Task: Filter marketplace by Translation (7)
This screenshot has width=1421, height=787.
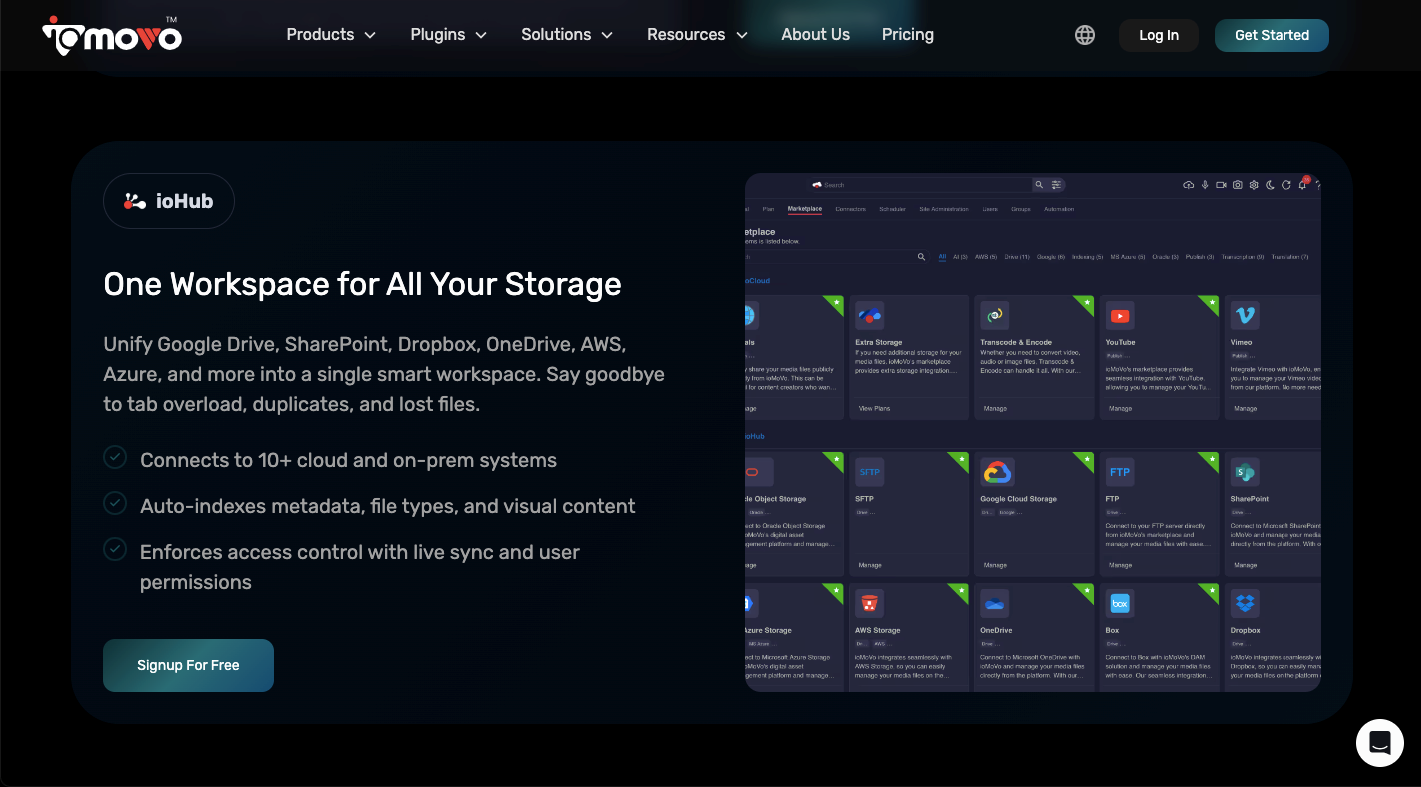Action: 1290,257
